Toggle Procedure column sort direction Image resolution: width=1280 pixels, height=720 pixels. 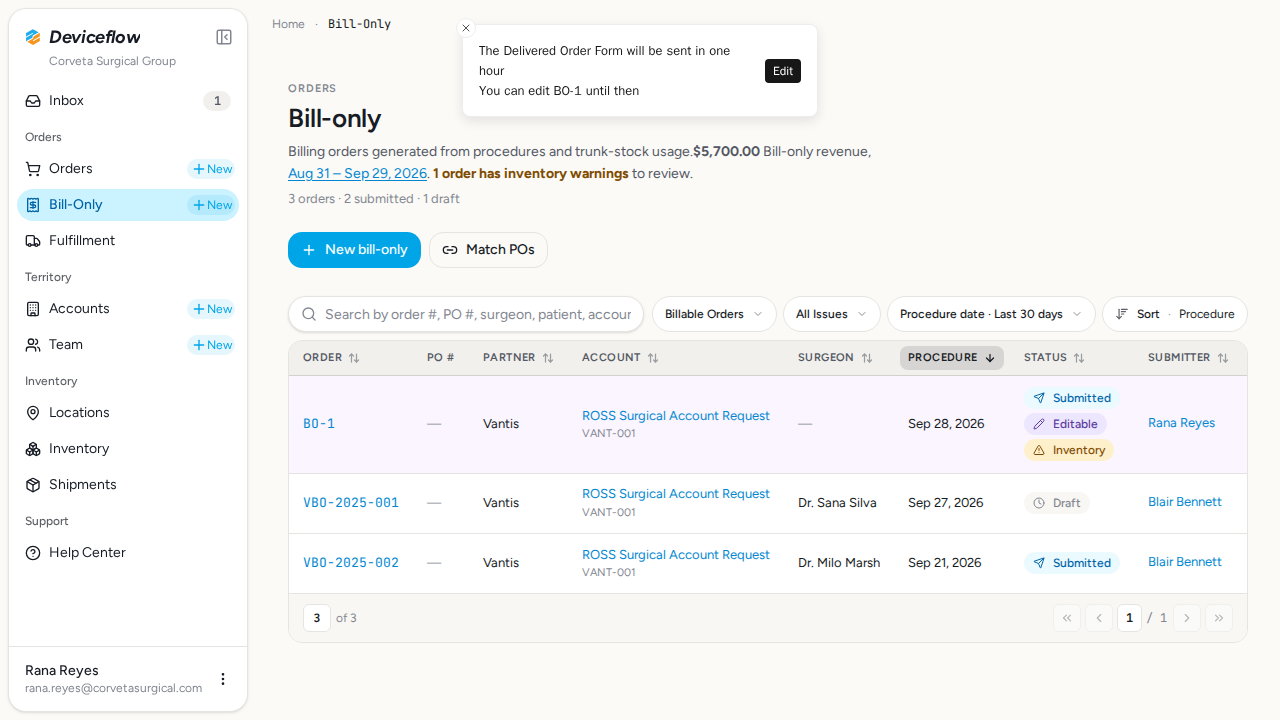[x=952, y=358]
